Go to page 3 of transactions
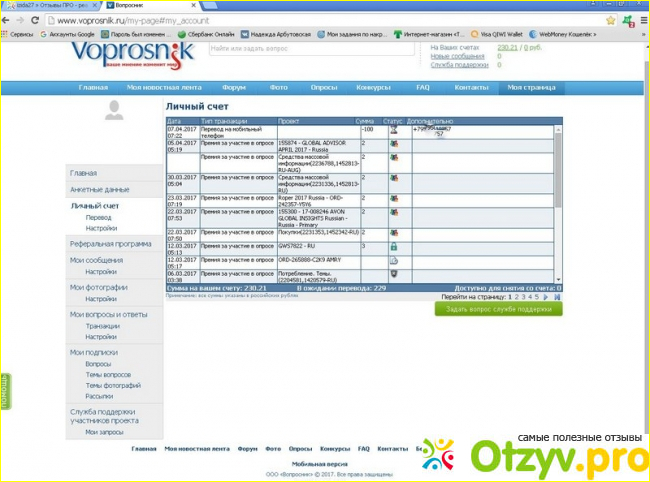 pyautogui.click(x=524, y=297)
